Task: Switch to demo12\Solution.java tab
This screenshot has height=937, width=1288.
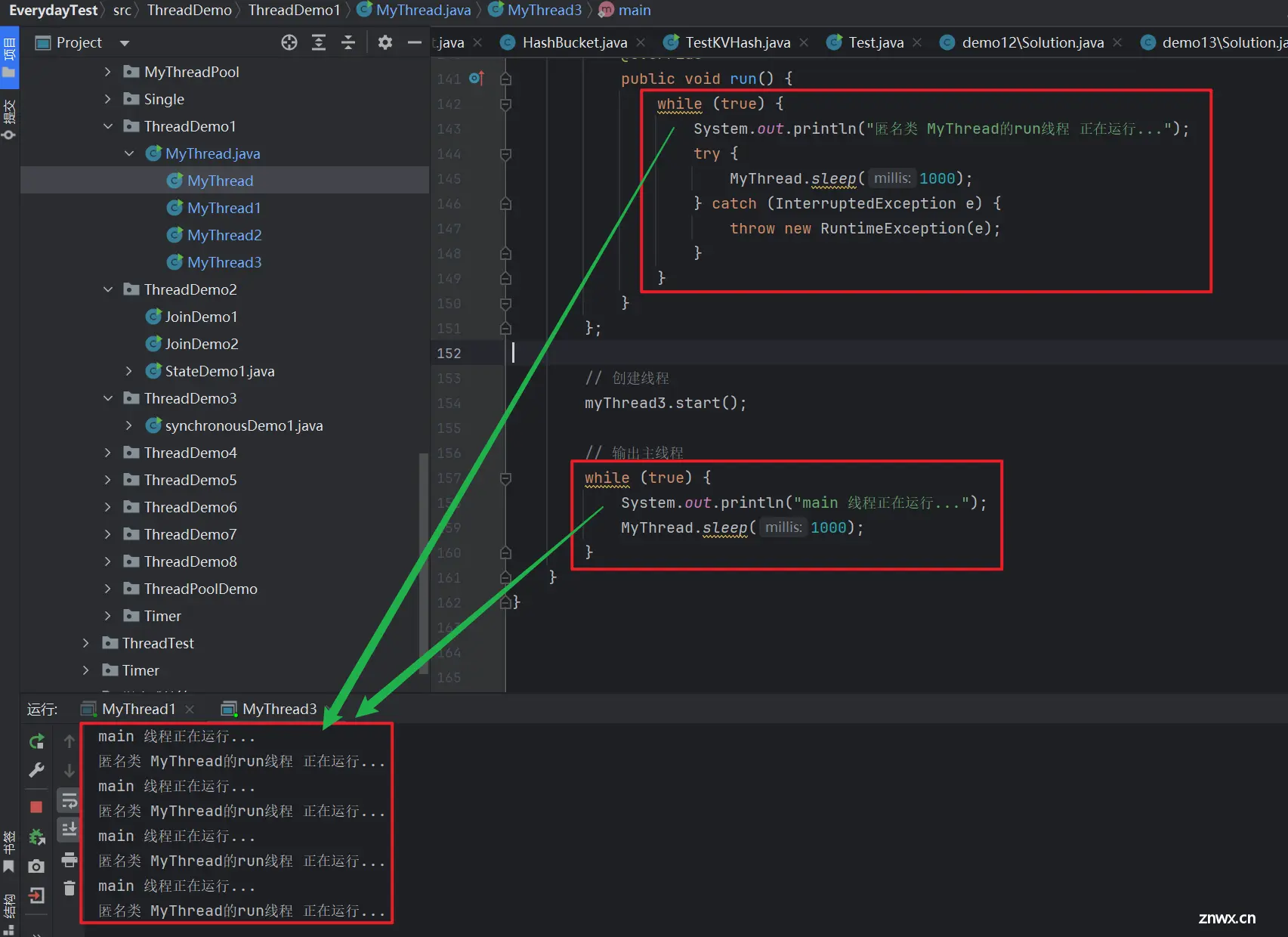Action: pyautogui.click(x=1032, y=42)
